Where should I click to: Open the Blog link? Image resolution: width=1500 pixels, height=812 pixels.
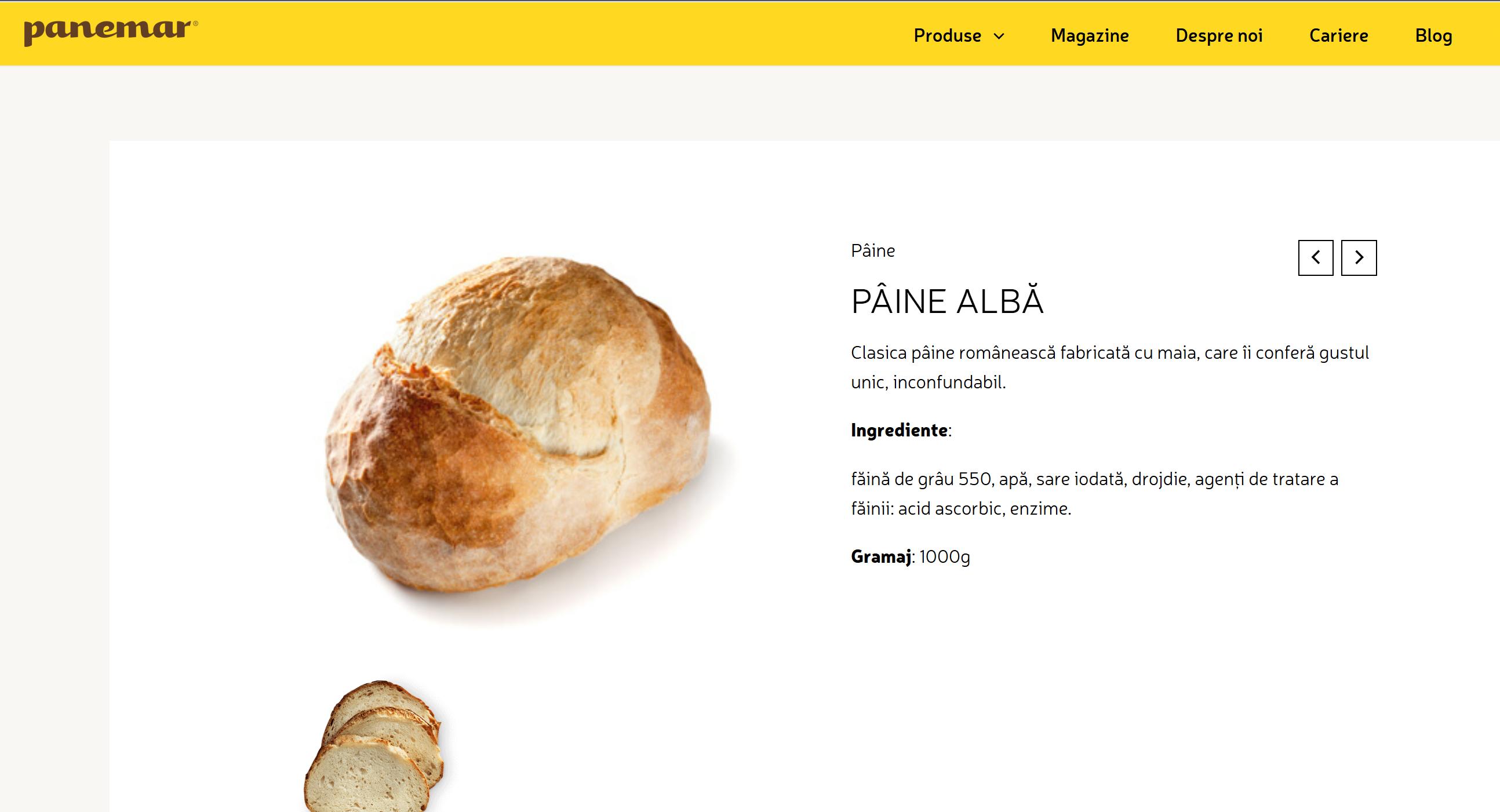coord(1433,36)
